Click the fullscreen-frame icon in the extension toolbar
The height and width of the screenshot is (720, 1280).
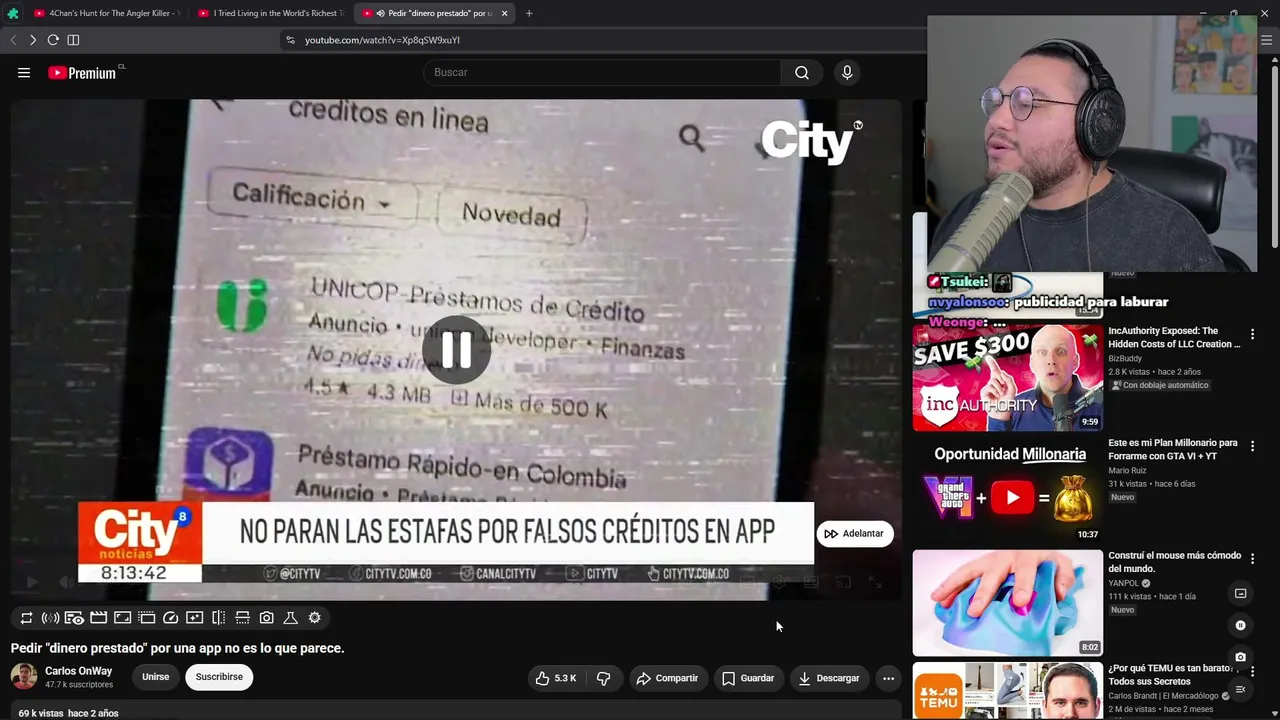point(123,618)
